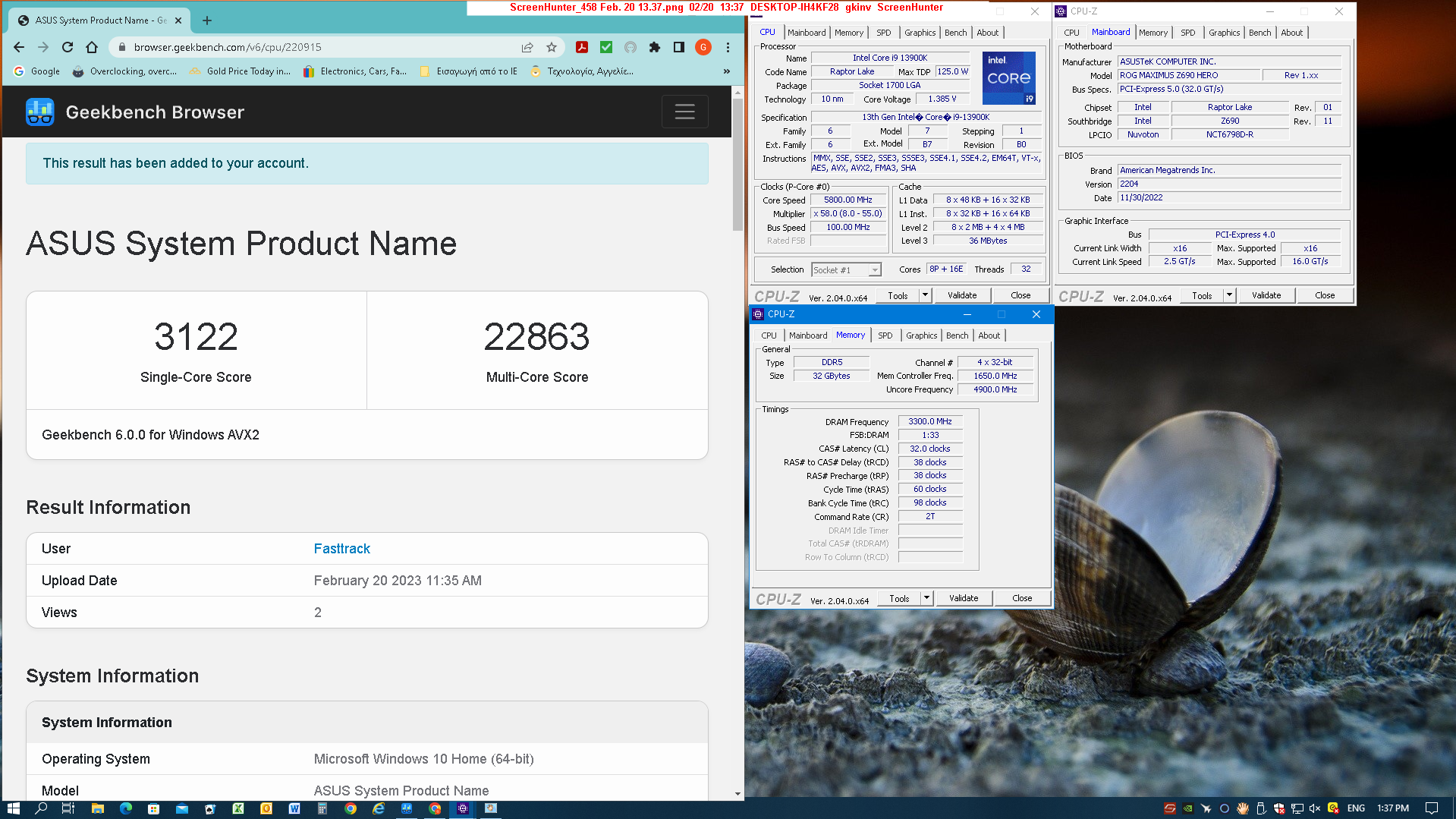Click the browser address bar URL

coord(228,47)
